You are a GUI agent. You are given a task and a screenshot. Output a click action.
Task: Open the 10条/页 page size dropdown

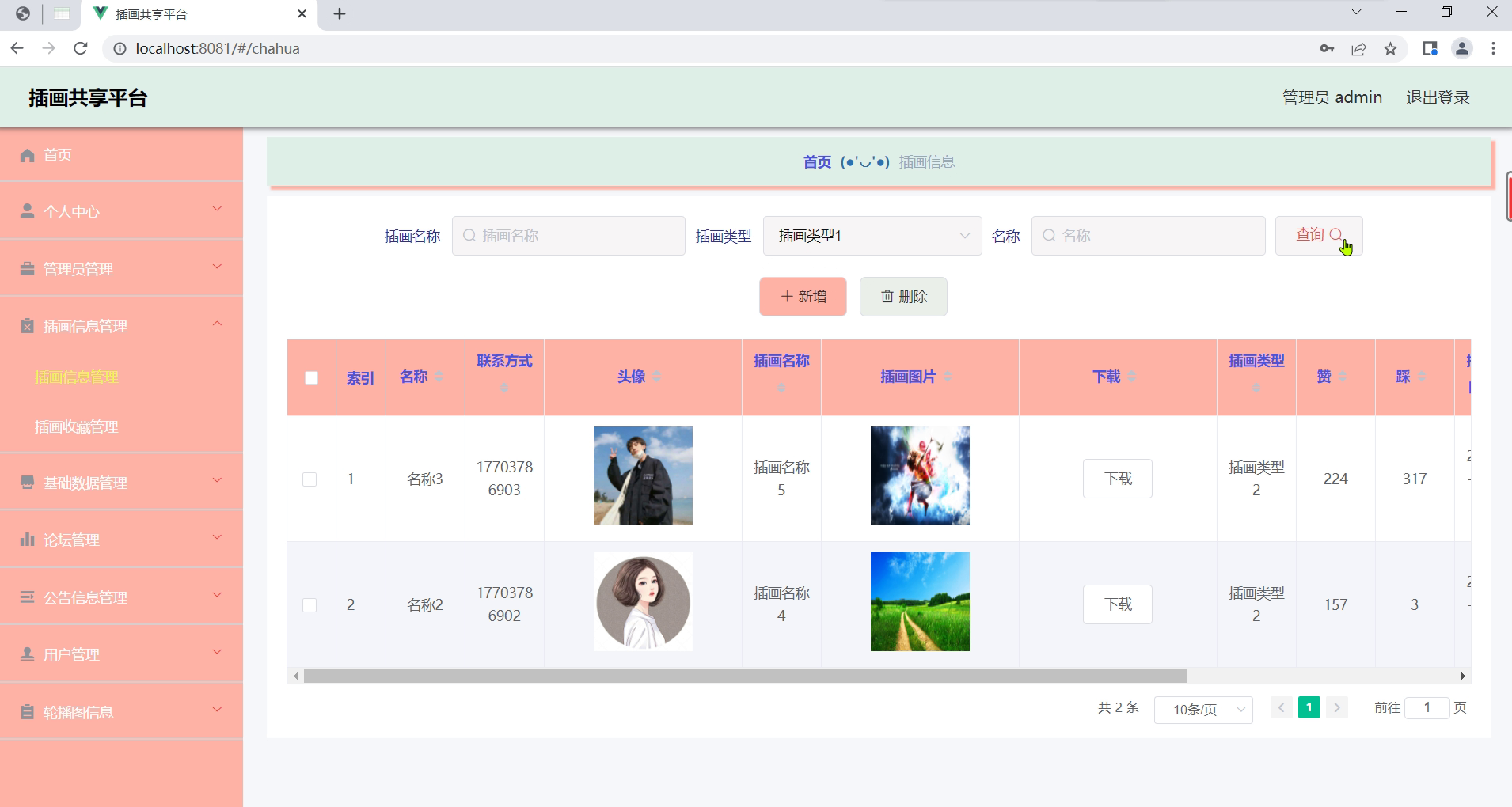click(x=1202, y=709)
